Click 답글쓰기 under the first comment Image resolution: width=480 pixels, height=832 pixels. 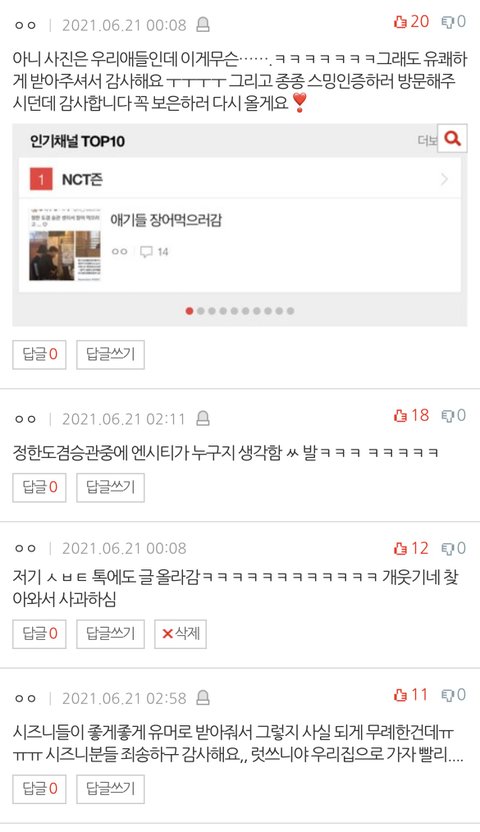coord(110,354)
